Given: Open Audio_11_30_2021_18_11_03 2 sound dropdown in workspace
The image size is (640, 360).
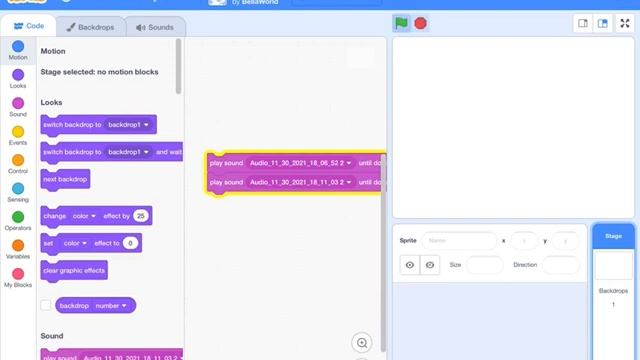Looking at the screenshot, I should (x=300, y=182).
